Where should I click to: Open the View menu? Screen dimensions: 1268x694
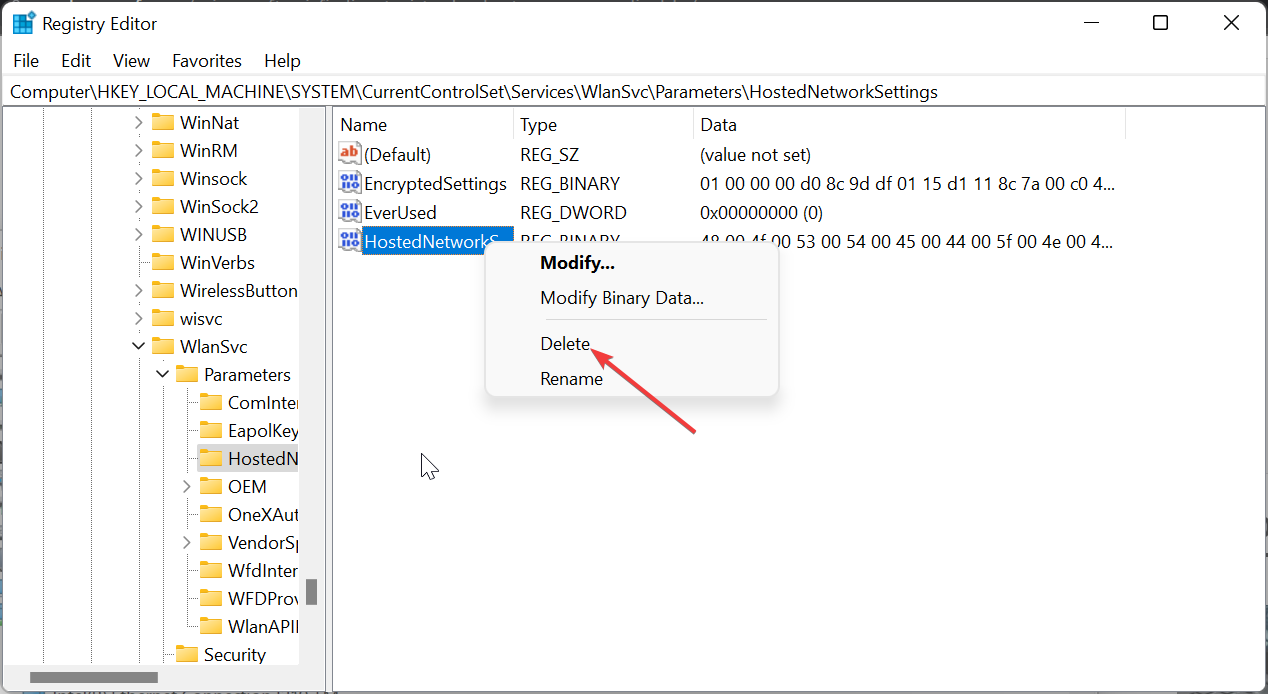pos(131,61)
